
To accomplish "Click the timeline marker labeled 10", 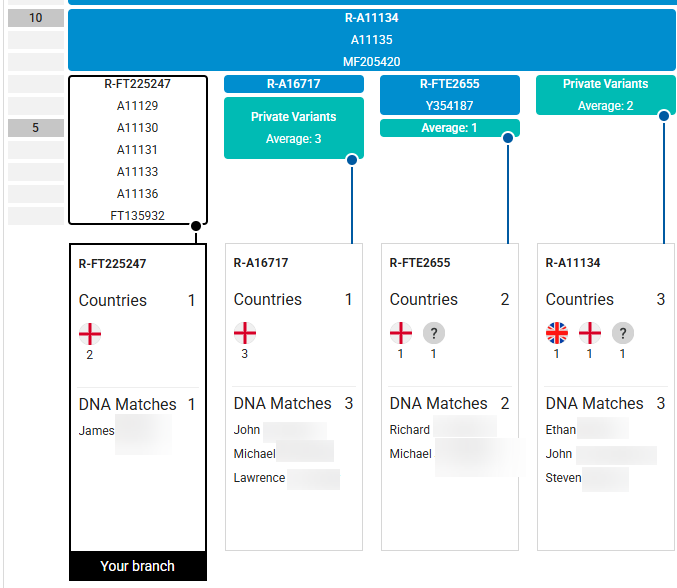I will click(x=36, y=18).
